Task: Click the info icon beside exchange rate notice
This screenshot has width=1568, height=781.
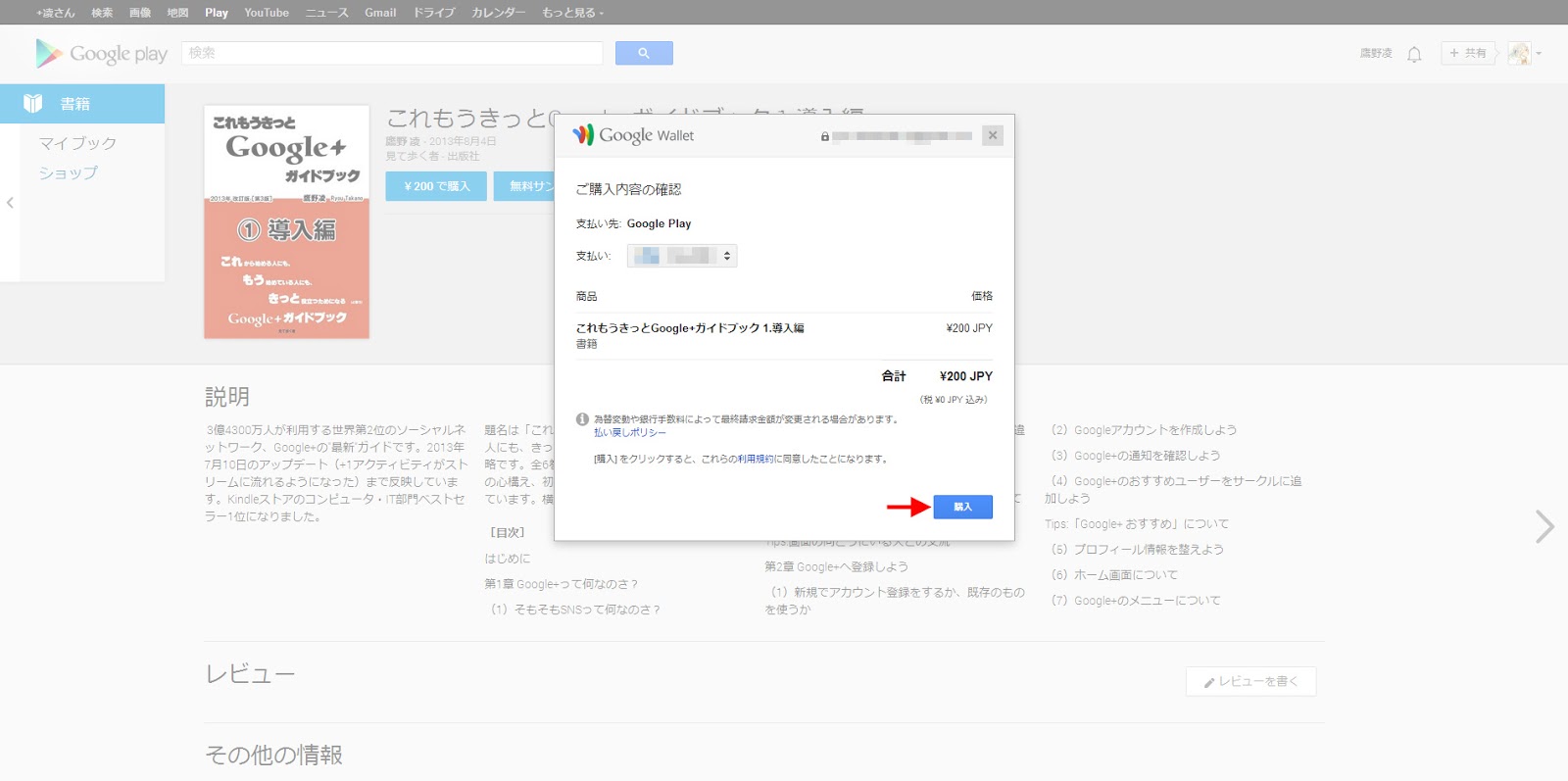Action: 582,419
